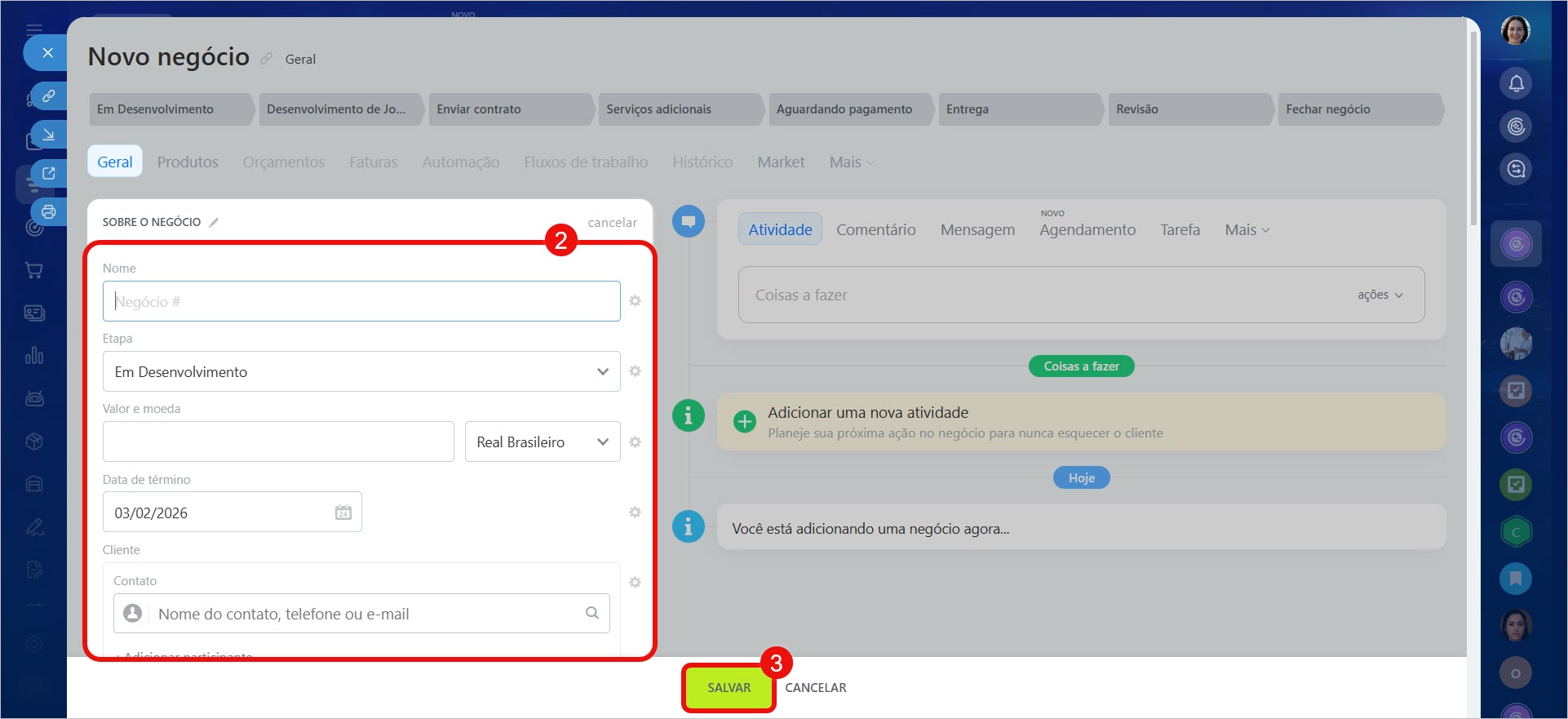Screen dimensions: 1568x719
Task: Click the print icon on the left edge
Action: click(49, 212)
